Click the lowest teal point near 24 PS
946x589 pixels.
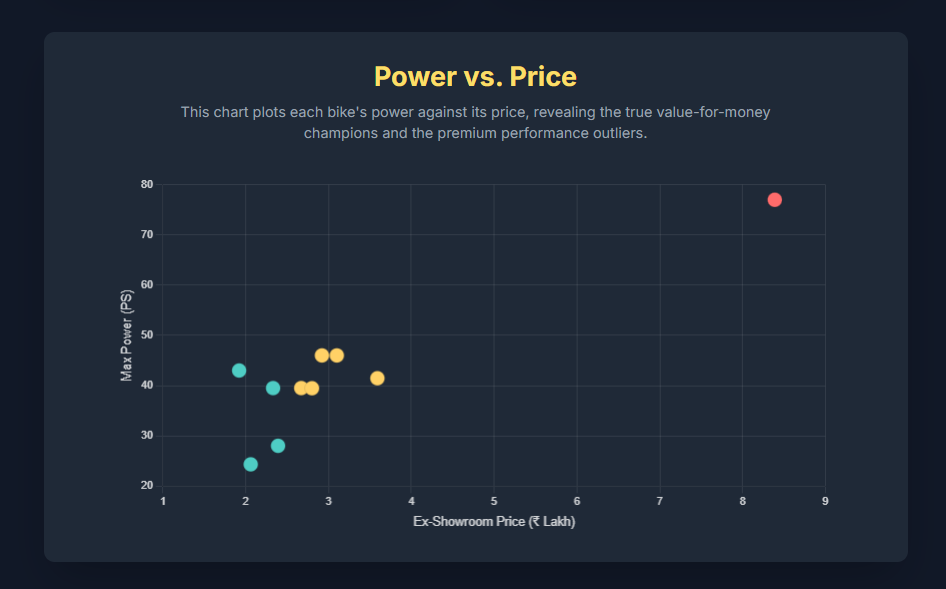click(251, 464)
